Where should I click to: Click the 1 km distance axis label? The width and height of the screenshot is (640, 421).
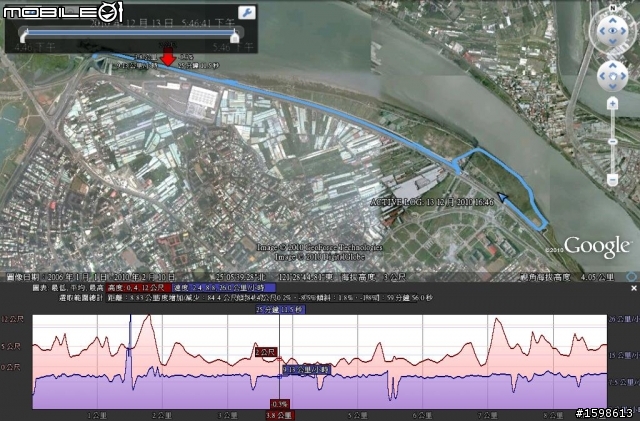click(97, 416)
